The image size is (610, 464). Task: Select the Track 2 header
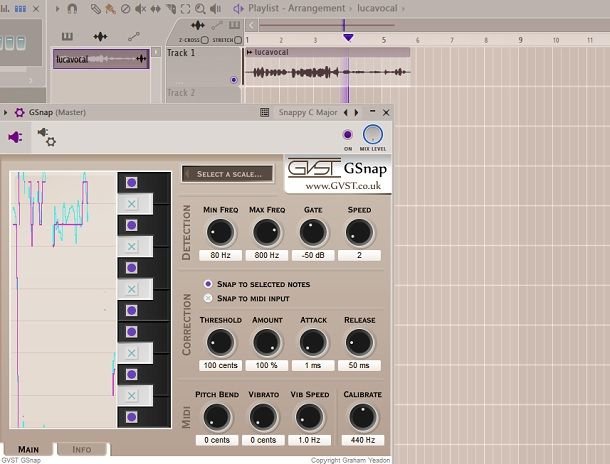click(x=203, y=95)
